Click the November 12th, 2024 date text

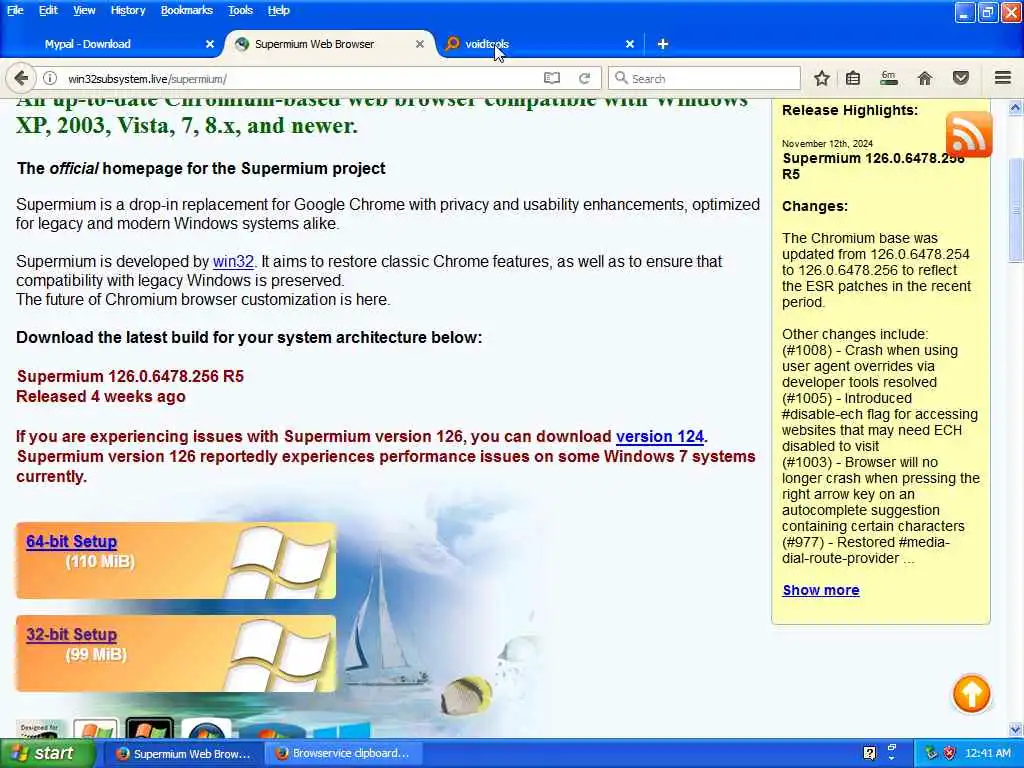[827, 143]
